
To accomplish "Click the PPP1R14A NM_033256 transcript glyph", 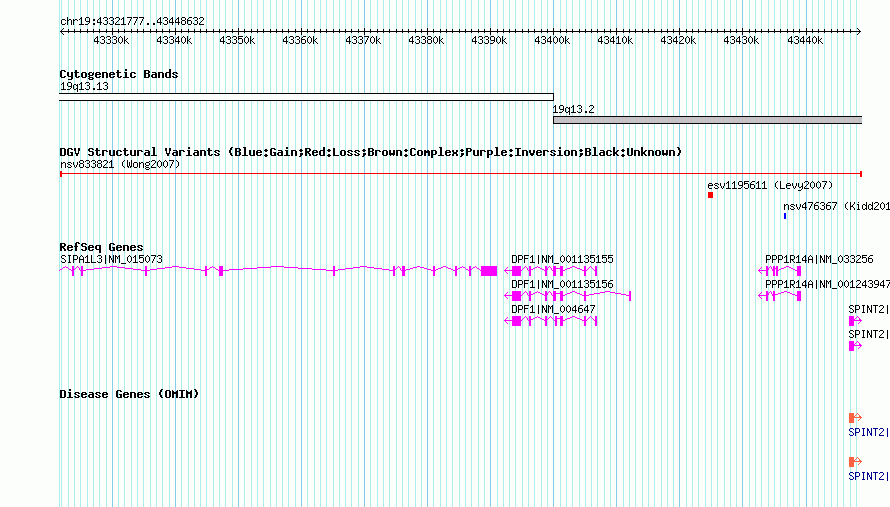I will point(780,271).
